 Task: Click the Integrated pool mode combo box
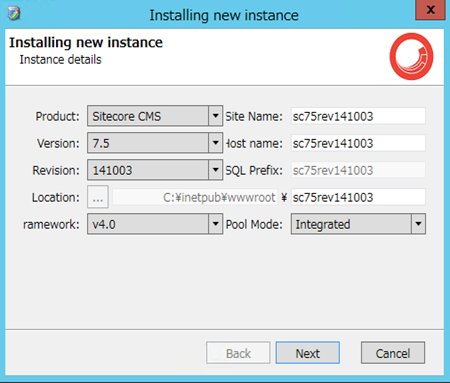click(x=358, y=224)
